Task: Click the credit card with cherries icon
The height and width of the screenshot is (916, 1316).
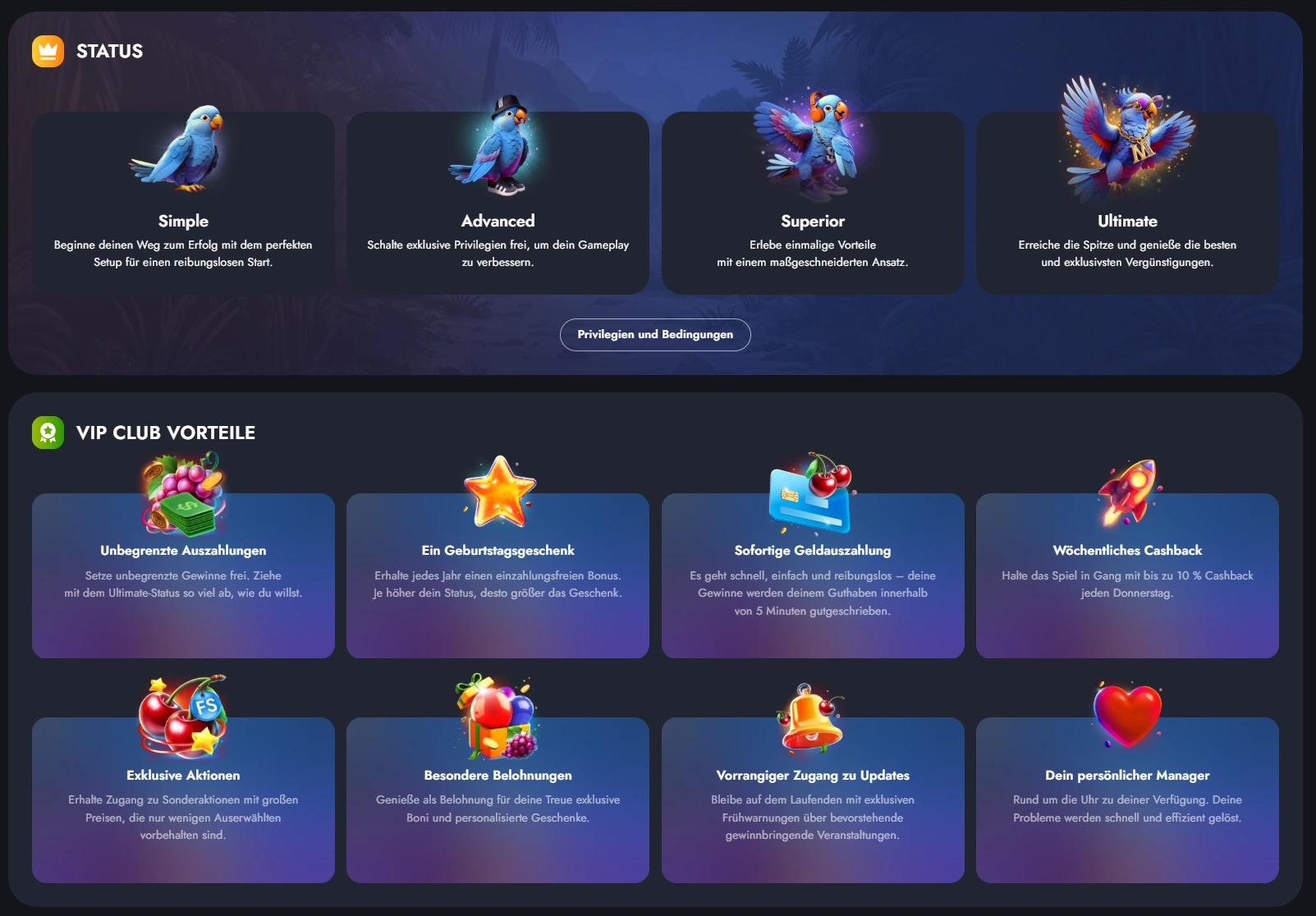Action: (x=812, y=492)
